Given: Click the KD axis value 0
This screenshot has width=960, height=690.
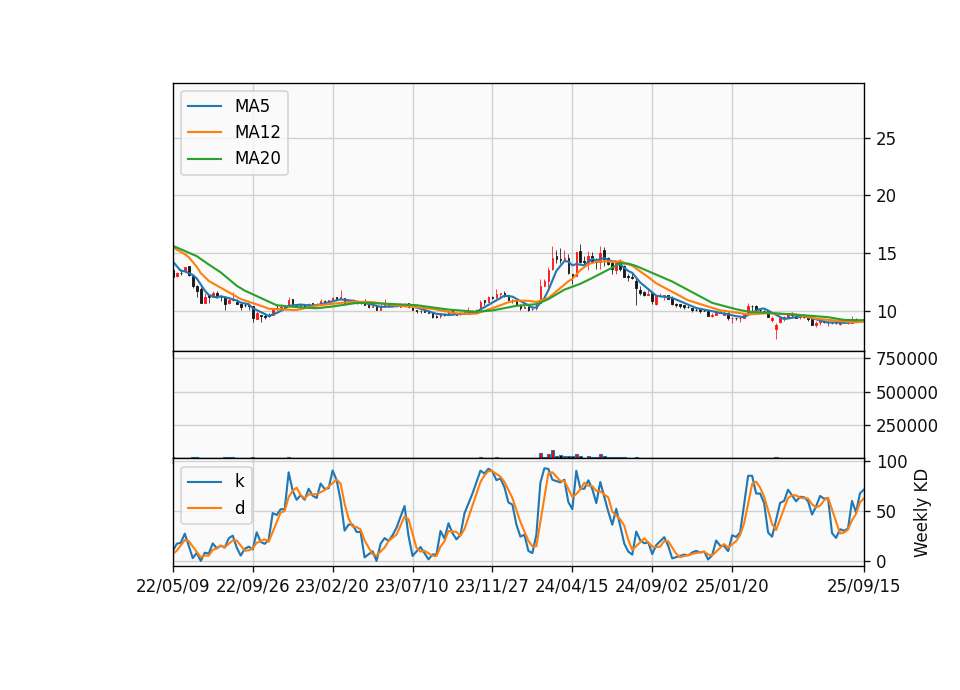Looking at the screenshot, I should pos(881,561).
